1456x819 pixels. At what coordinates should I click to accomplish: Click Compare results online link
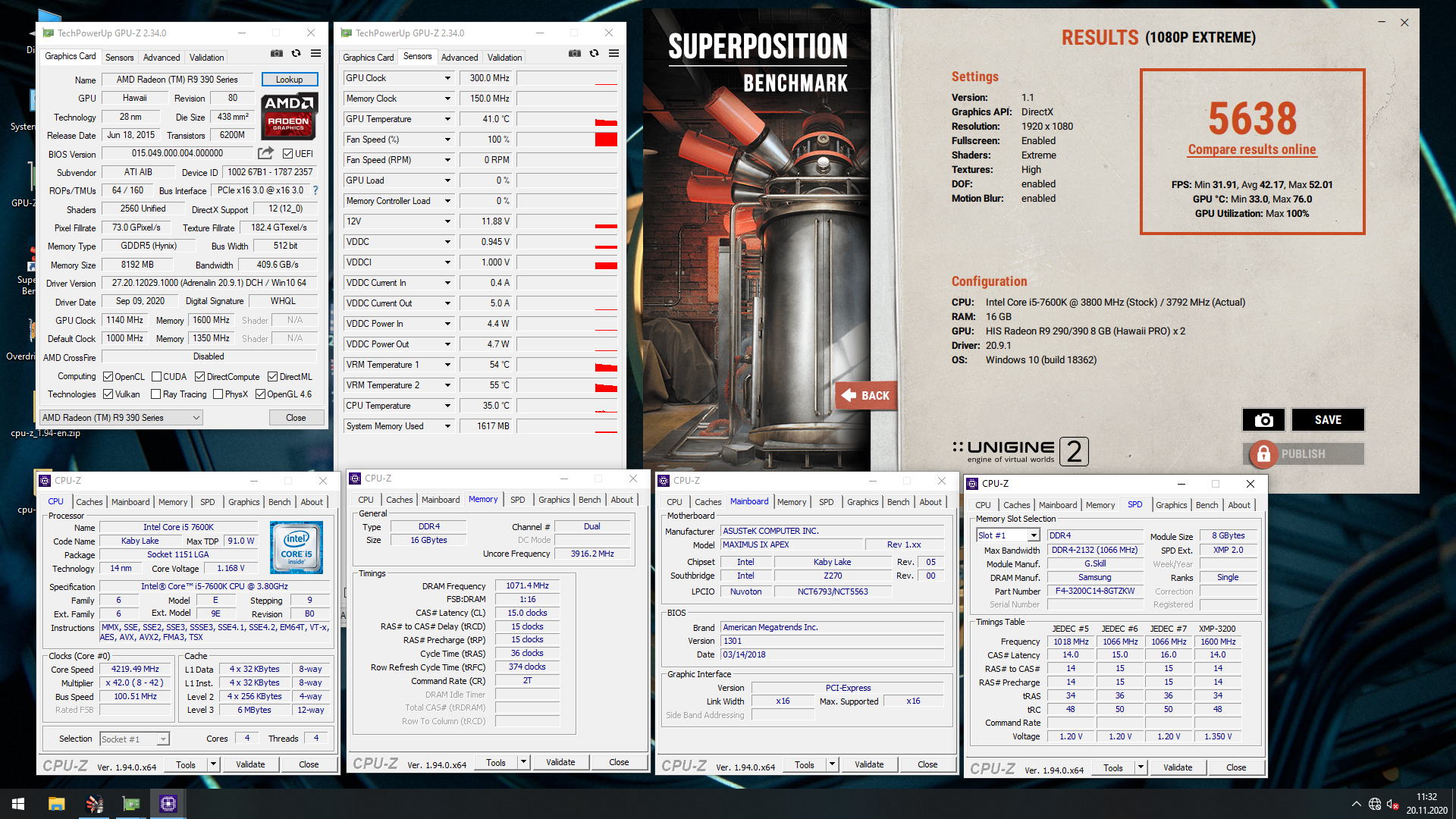tap(1252, 149)
